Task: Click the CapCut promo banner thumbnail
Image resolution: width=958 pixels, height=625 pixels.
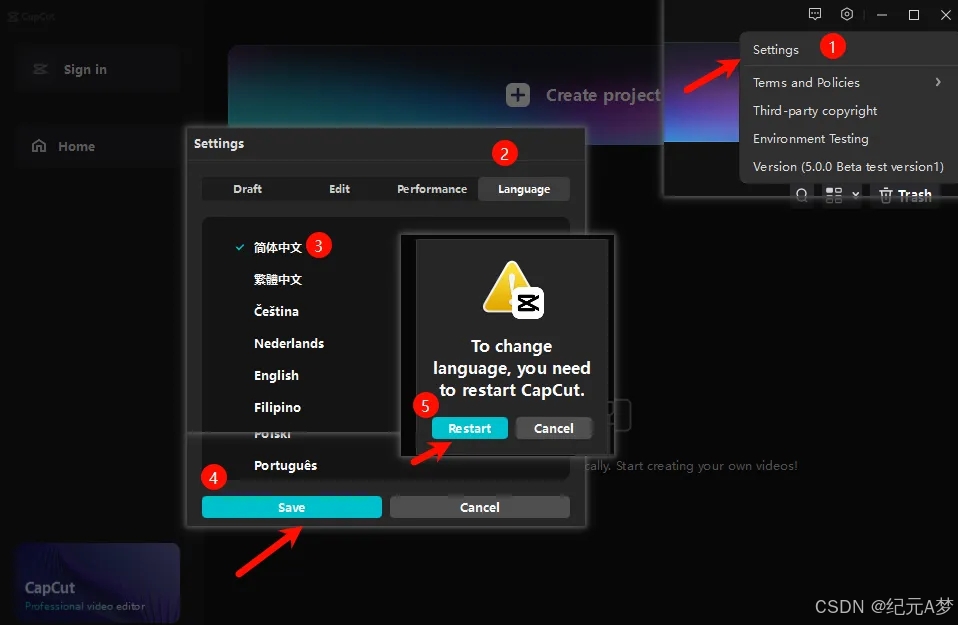Action: click(98, 582)
